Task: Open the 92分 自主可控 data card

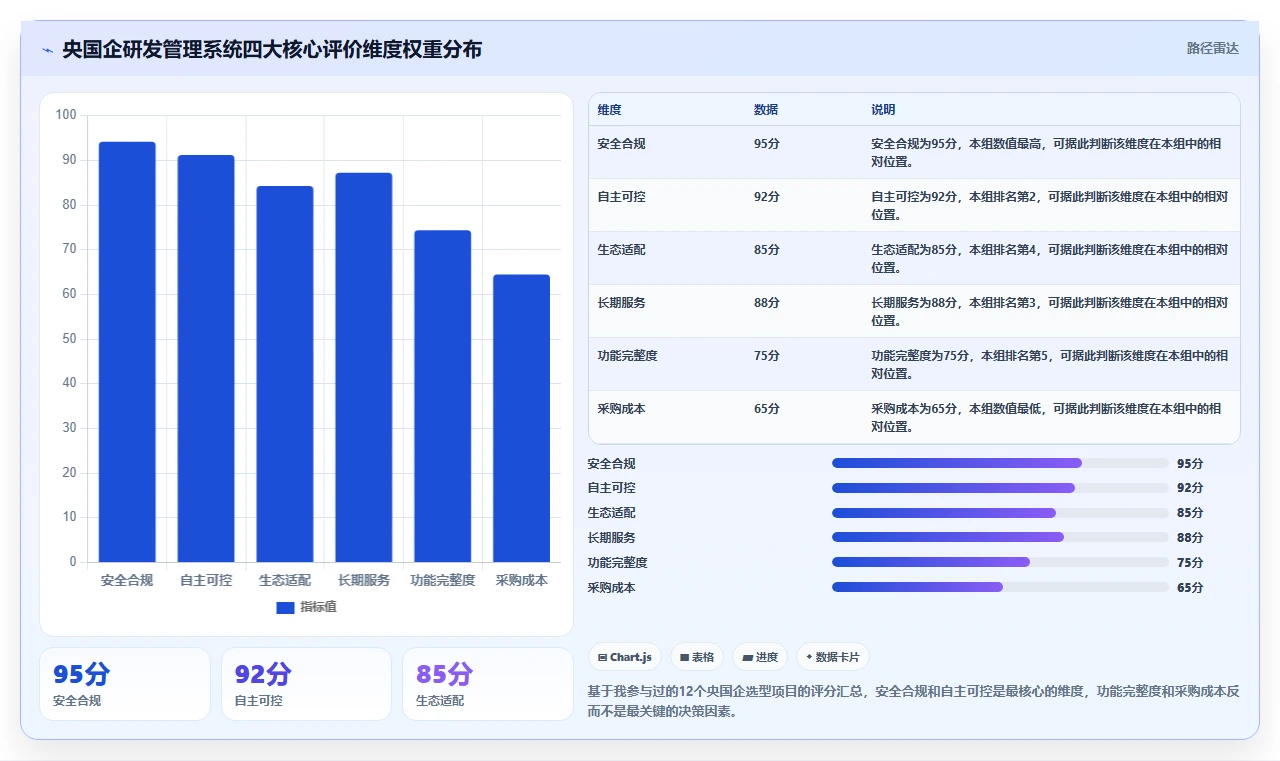Action: 306,684
